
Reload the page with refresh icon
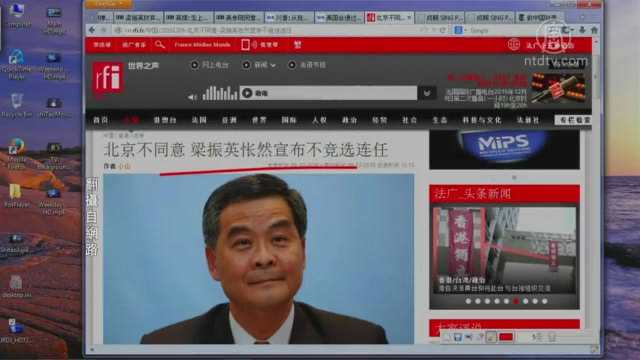click(443, 30)
